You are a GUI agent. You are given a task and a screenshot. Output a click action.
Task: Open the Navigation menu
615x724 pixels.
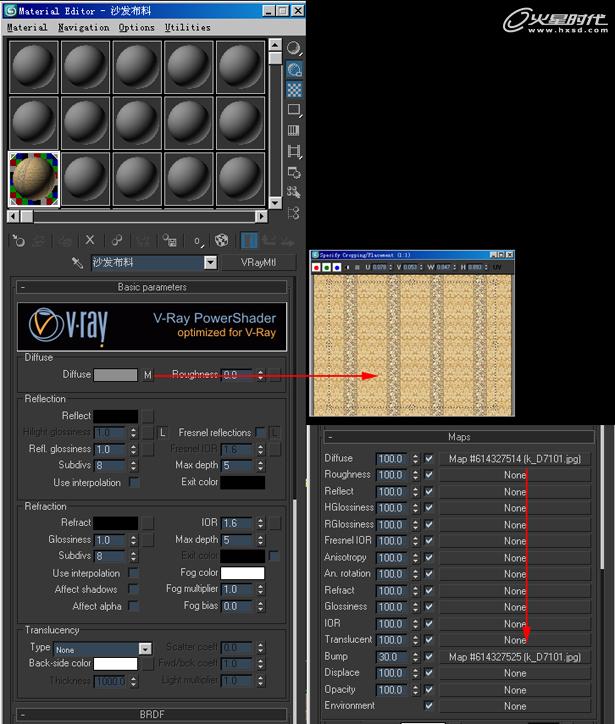point(84,28)
